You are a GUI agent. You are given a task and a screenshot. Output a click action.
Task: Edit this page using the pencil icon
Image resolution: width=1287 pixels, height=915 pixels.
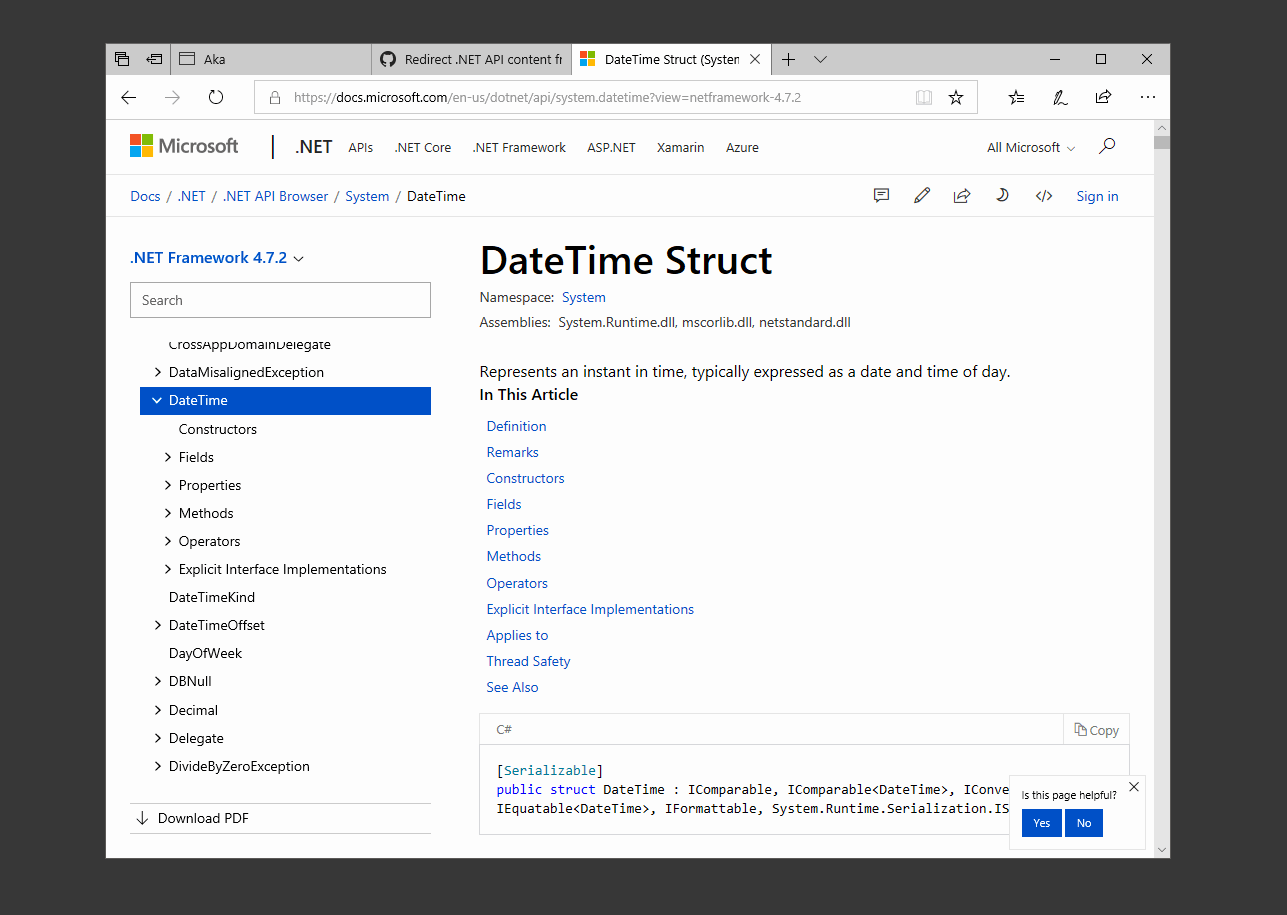click(x=921, y=195)
